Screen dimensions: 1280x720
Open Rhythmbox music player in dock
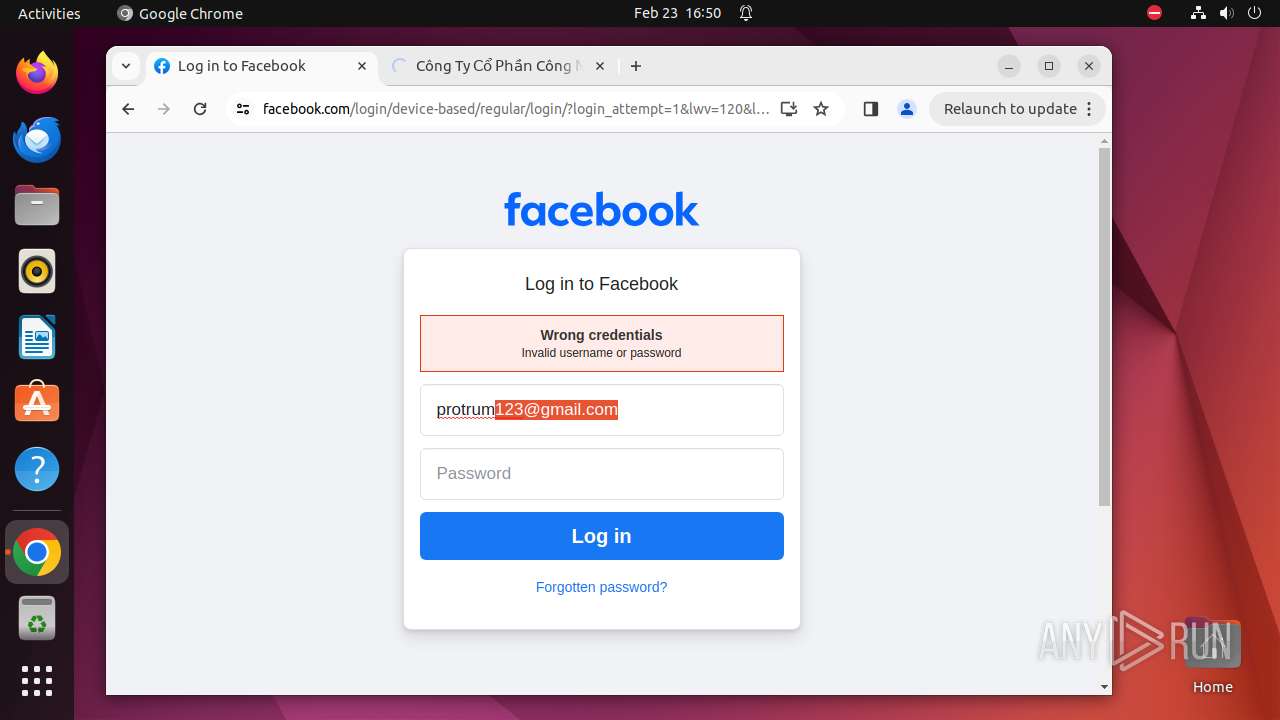tap(37, 271)
